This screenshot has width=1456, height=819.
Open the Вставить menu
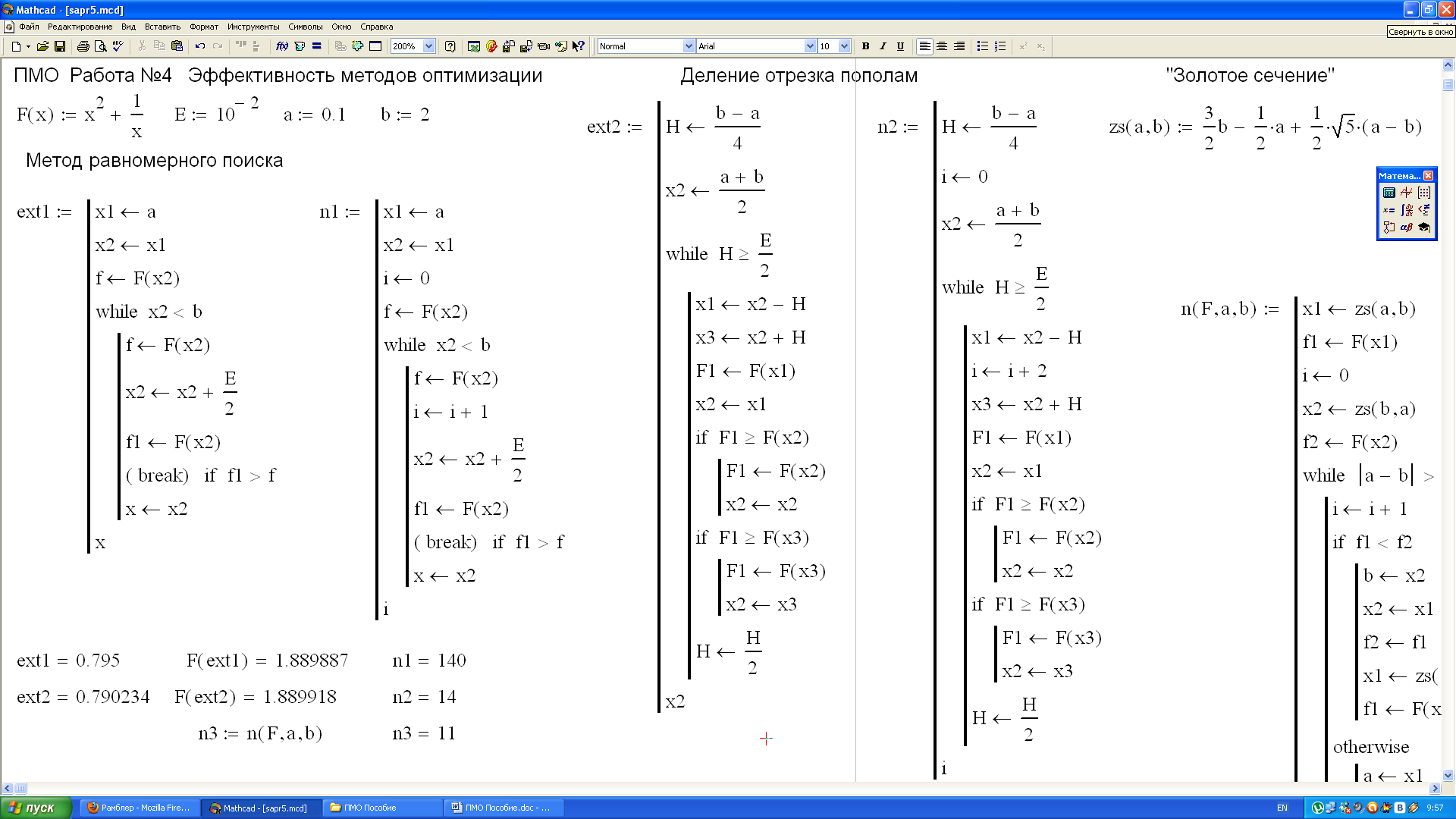point(162,27)
